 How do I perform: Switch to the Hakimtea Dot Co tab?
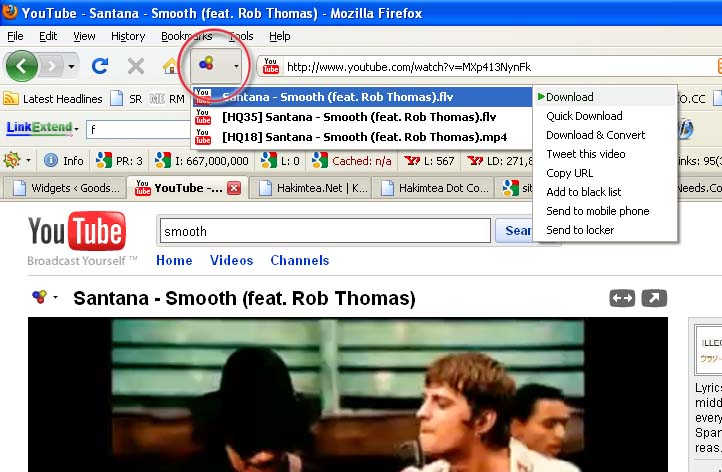(x=434, y=188)
